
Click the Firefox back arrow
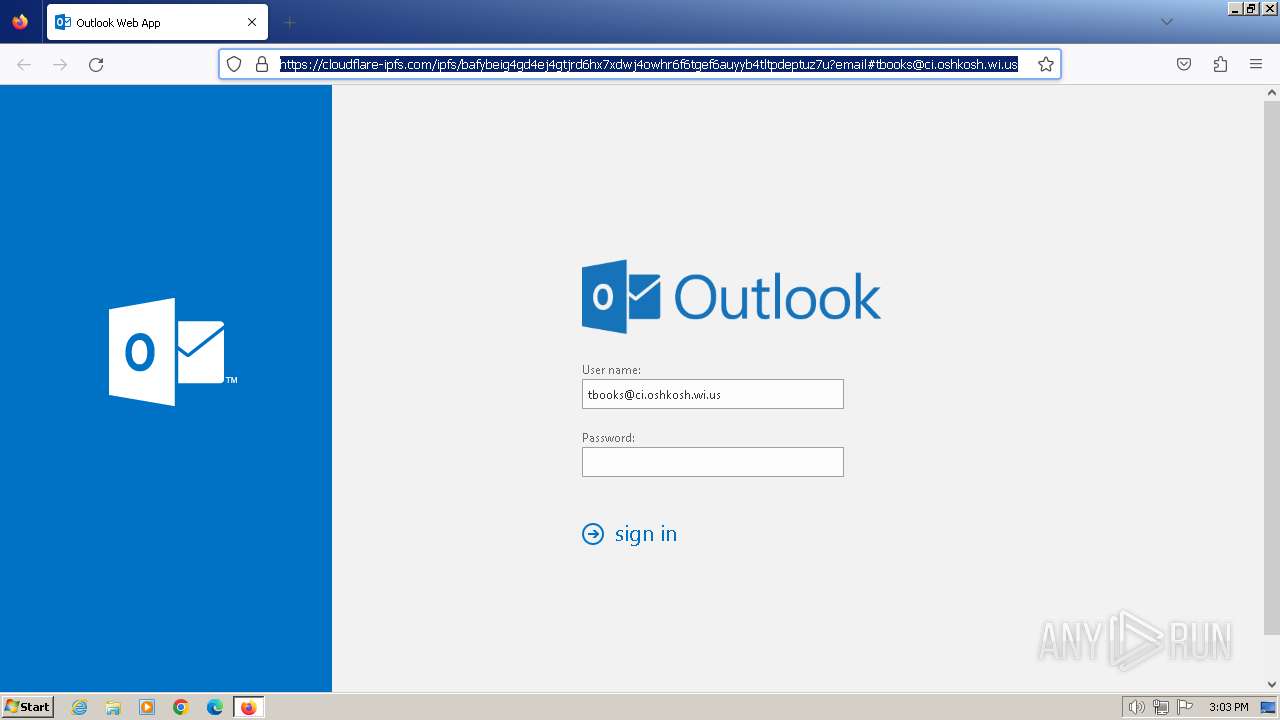[24, 64]
